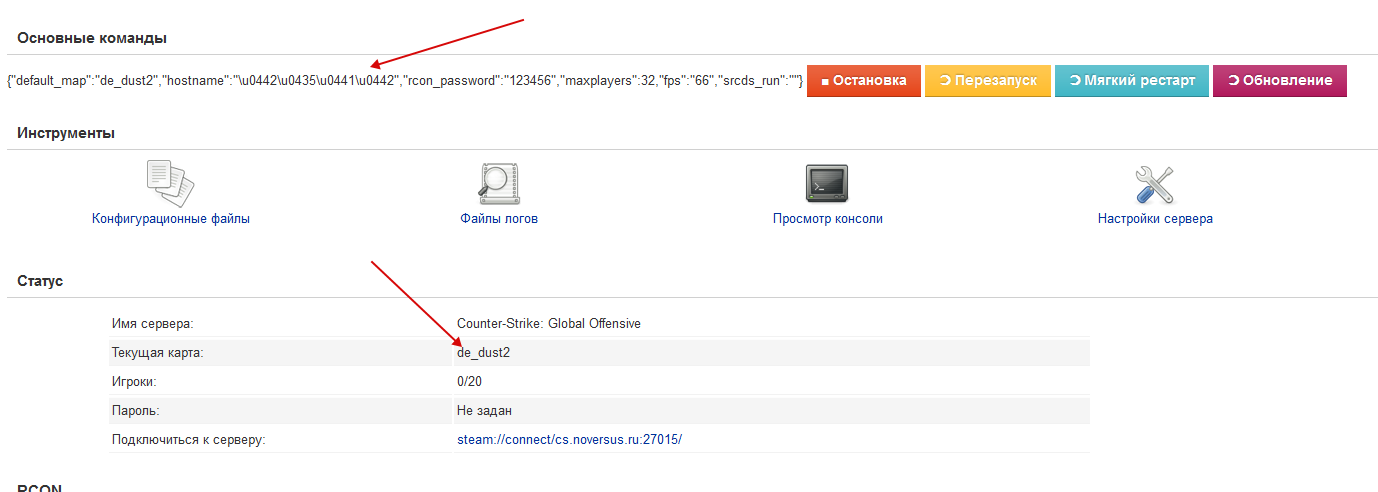Click the Пароль value Не задан

[x=485, y=411]
